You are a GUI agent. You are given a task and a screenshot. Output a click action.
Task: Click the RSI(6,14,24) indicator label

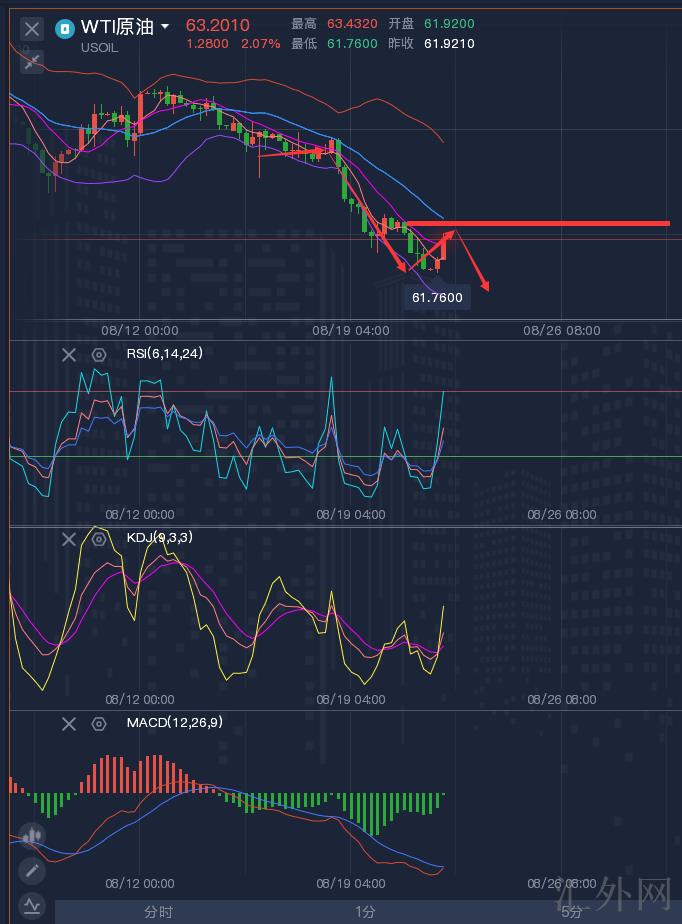(164, 353)
